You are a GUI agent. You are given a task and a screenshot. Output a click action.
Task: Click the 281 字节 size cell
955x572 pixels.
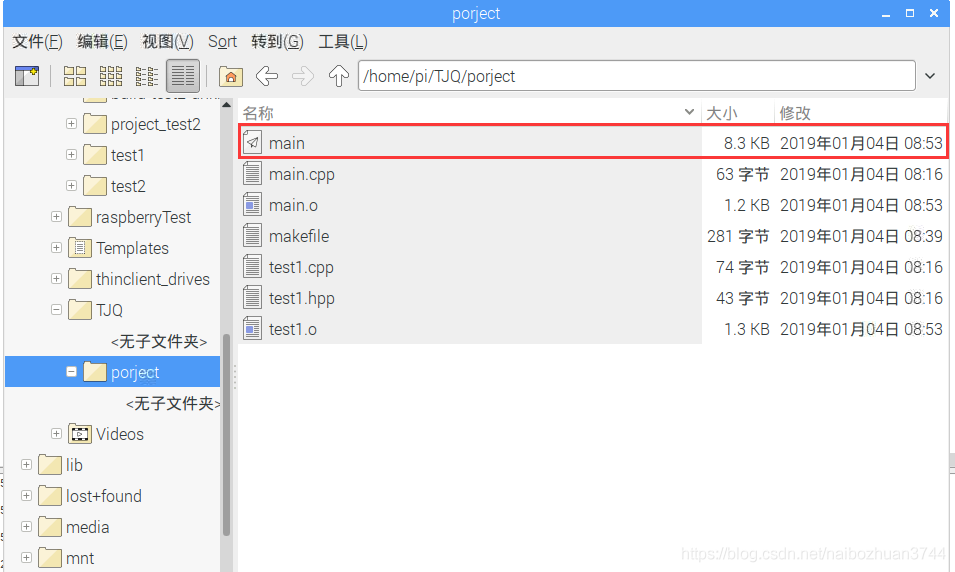click(738, 236)
